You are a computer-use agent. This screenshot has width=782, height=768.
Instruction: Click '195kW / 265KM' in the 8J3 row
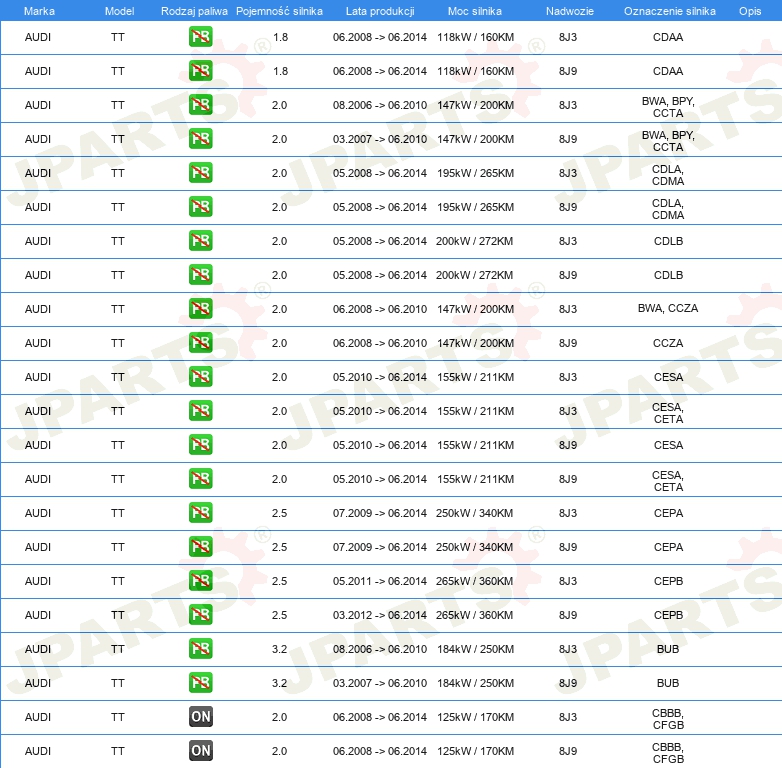[x=475, y=173]
